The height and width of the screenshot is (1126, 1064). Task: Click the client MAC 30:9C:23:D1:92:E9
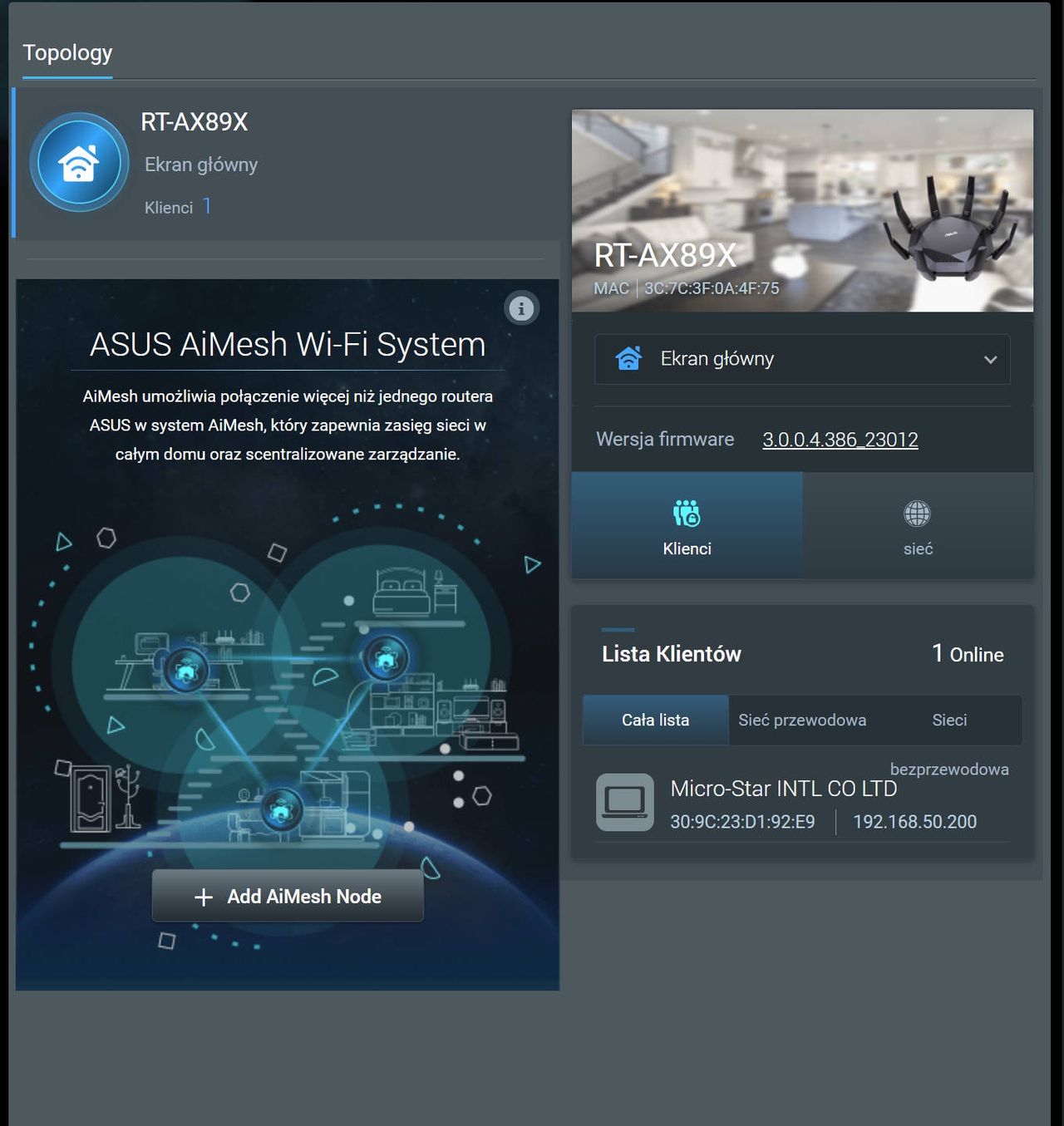742,822
